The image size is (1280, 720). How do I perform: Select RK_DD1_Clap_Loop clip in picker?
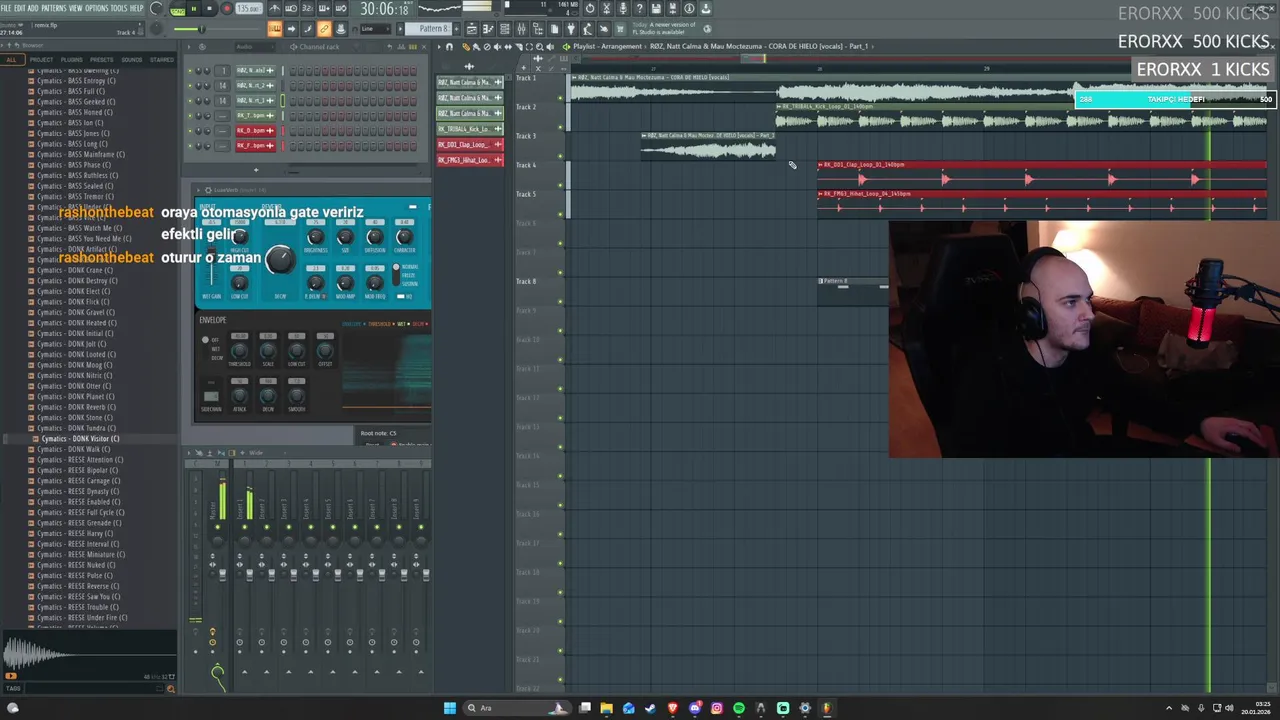(470, 145)
